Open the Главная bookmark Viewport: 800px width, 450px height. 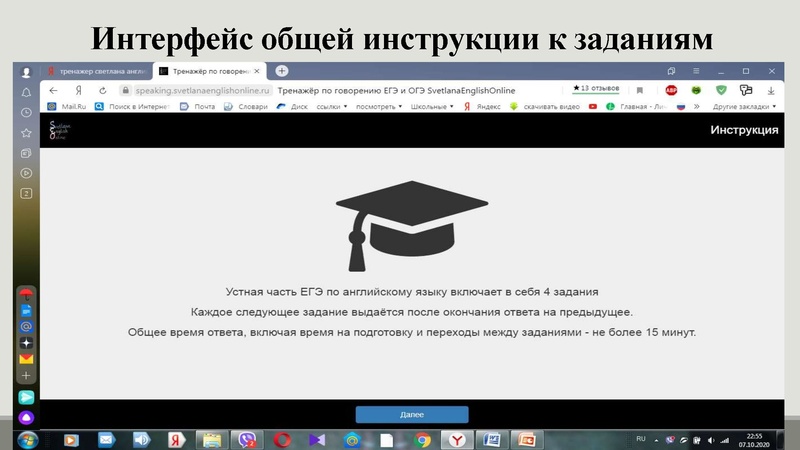(636, 107)
